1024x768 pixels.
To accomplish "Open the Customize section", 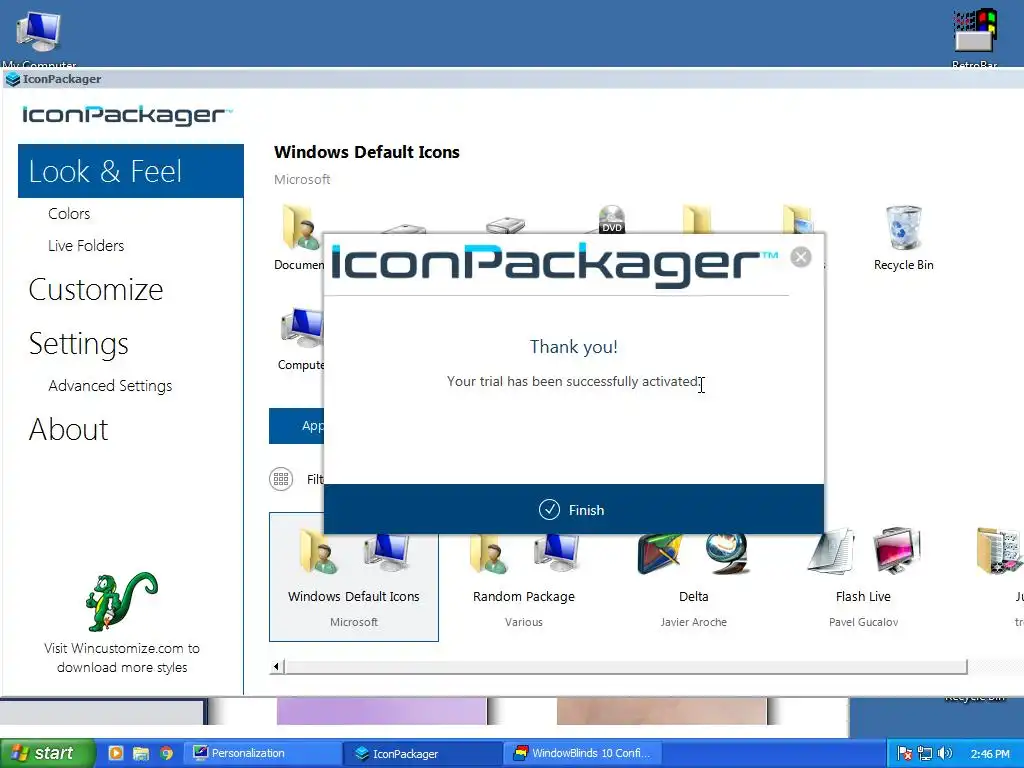I will click(96, 289).
